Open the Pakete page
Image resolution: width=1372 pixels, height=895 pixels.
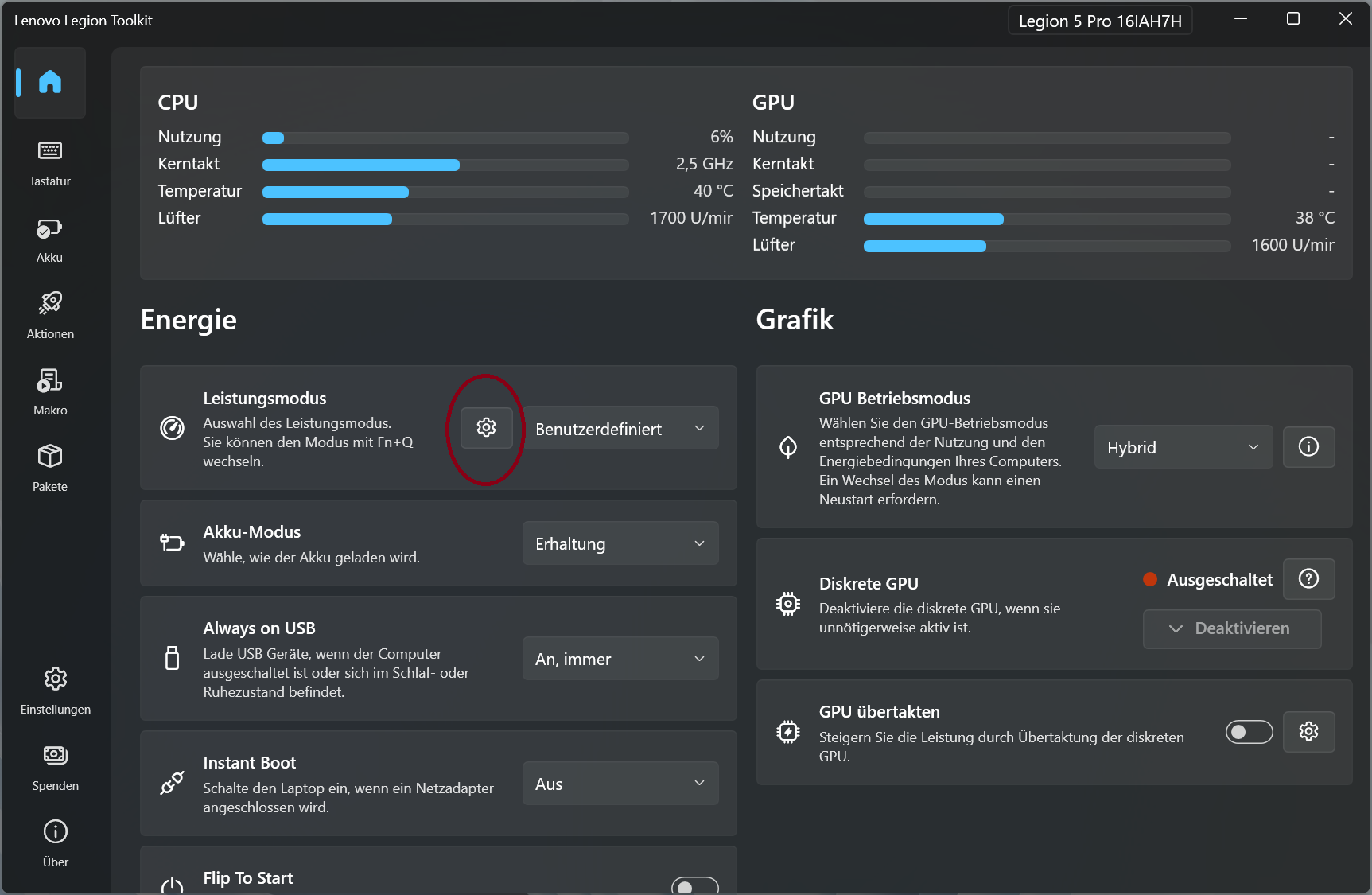pyautogui.click(x=49, y=469)
